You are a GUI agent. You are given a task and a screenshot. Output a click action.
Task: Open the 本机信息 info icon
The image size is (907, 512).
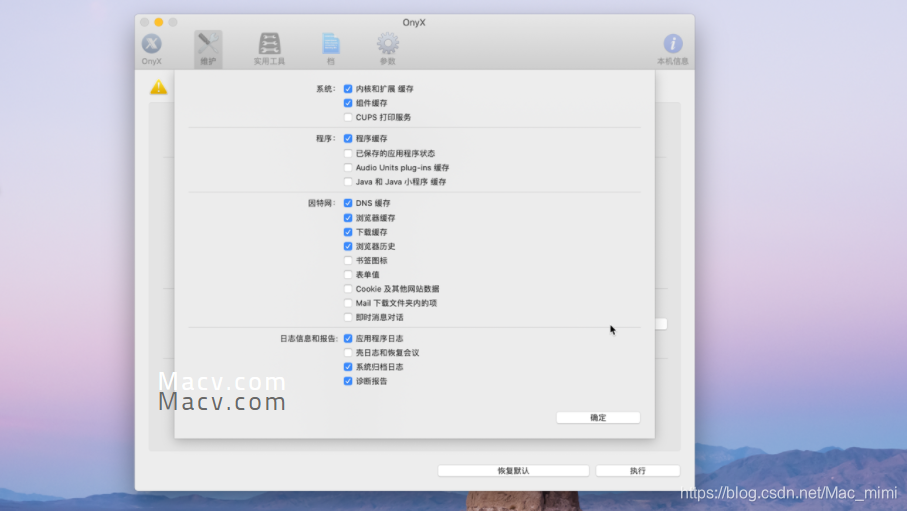click(673, 49)
